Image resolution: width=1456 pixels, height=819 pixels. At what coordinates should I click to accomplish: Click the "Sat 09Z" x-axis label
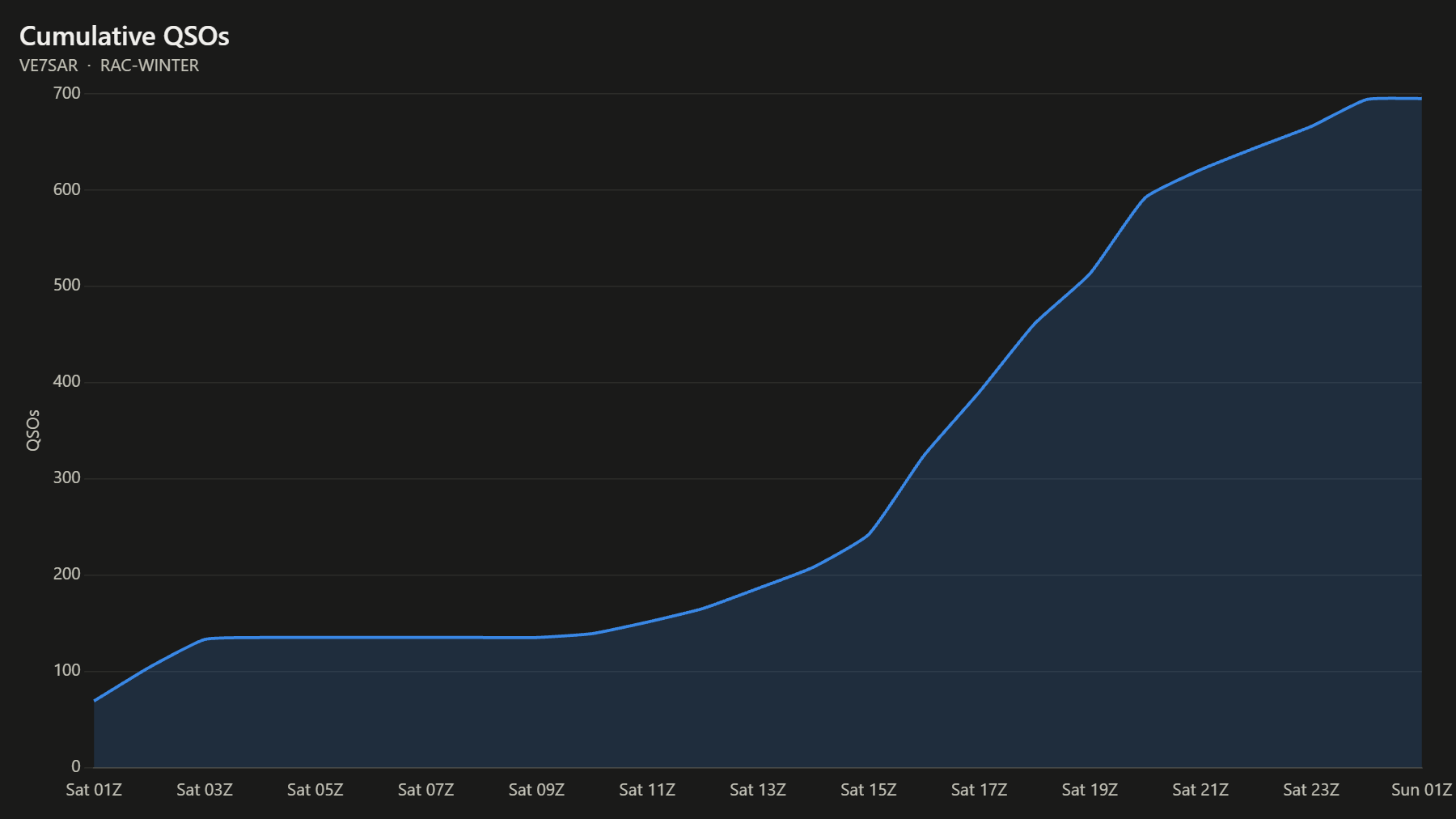pos(536,790)
